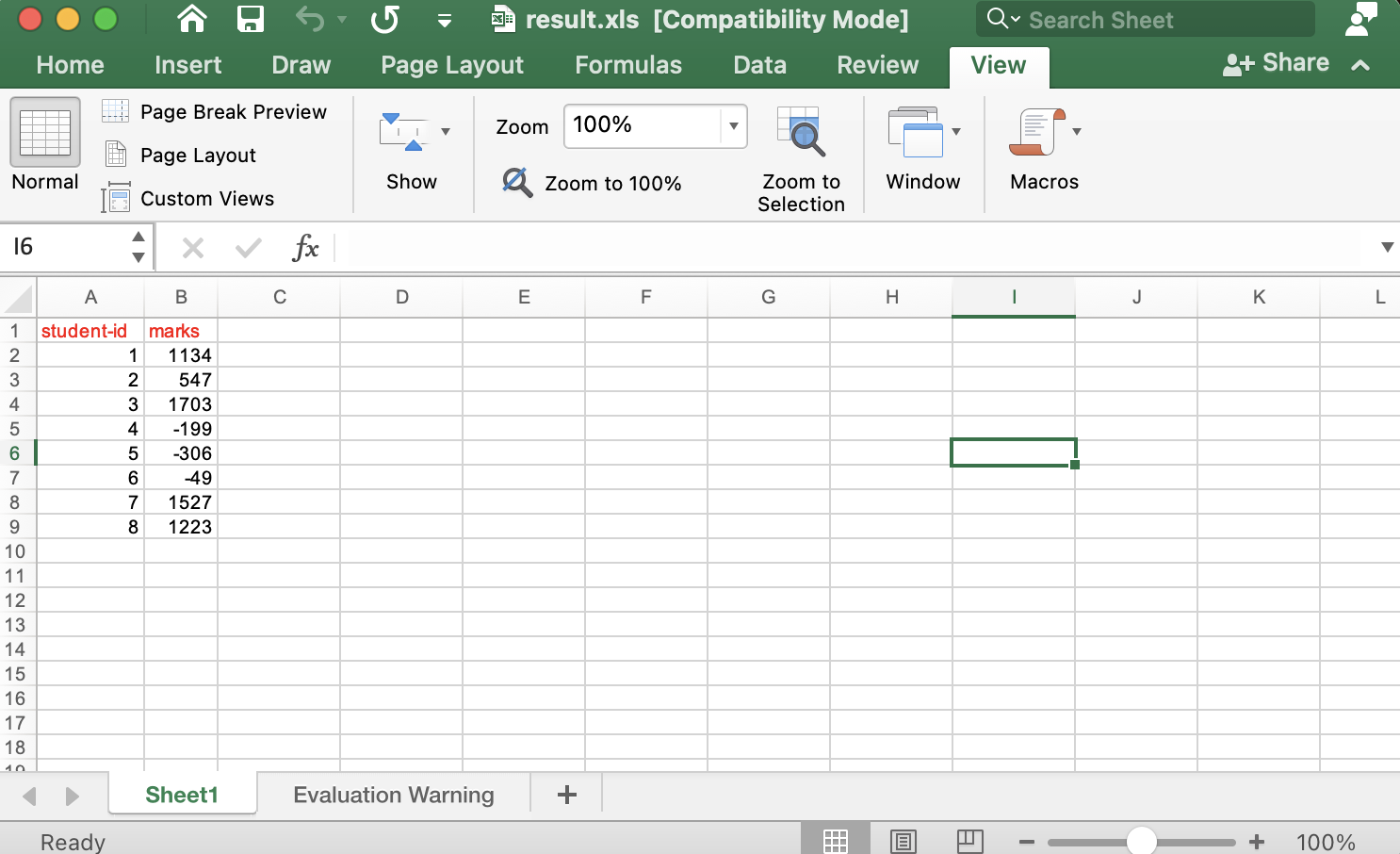Collapse the ribbon with the chevron

(1360, 66)
